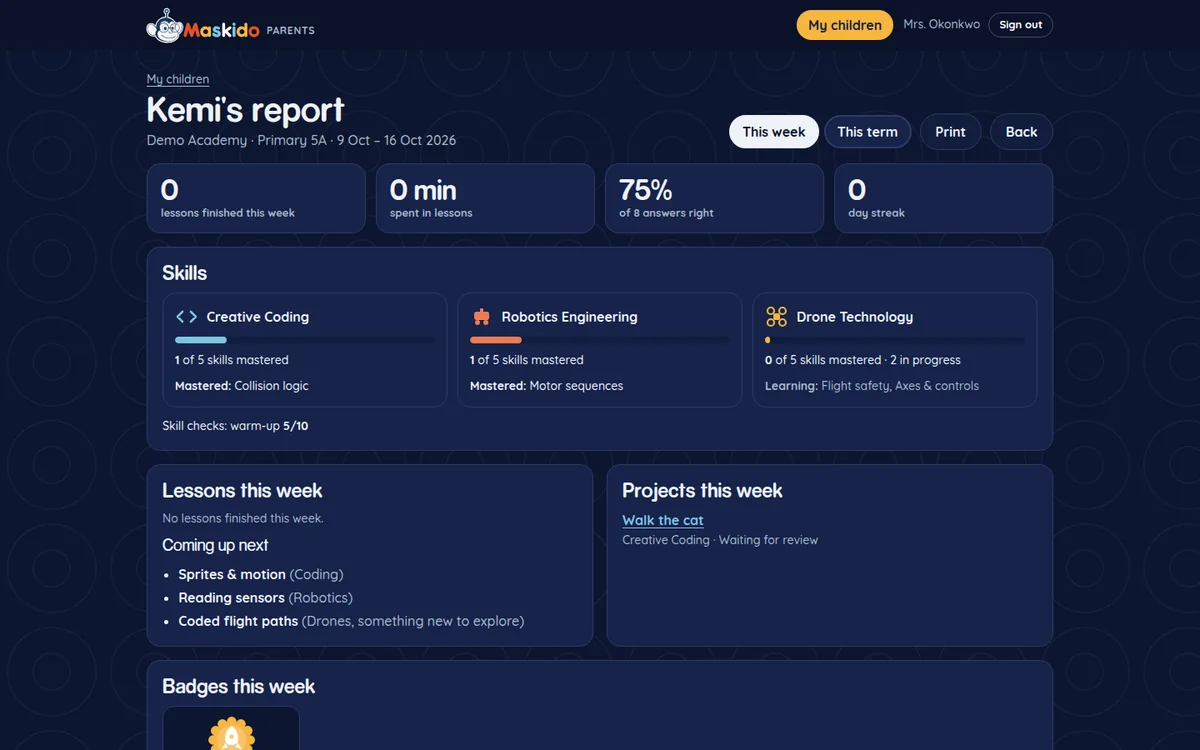The width and height of the screenshot is (1200, 750).
Task: Click the day streak card
Action: pyautogui.click(x=943, y=198)
